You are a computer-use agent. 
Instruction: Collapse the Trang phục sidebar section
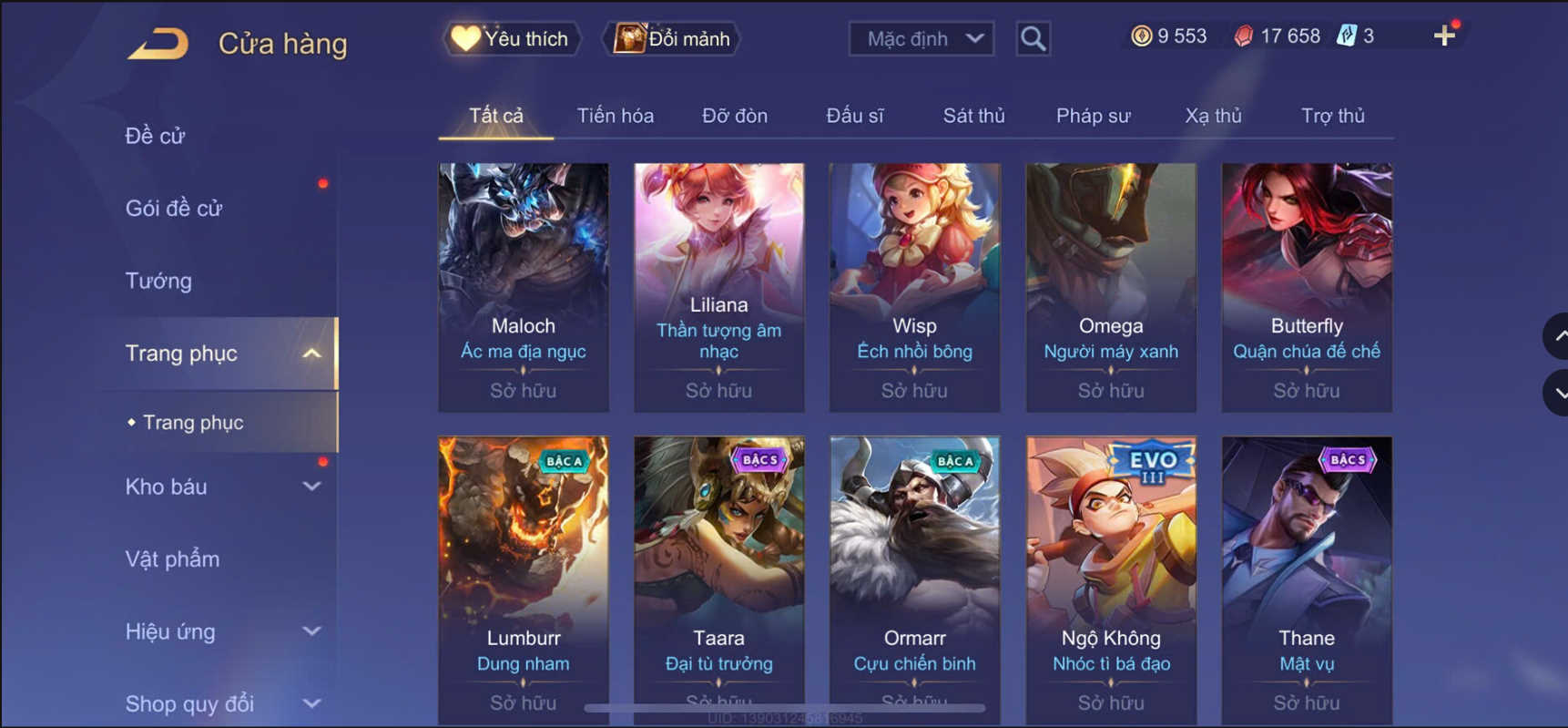coord(311,354)
